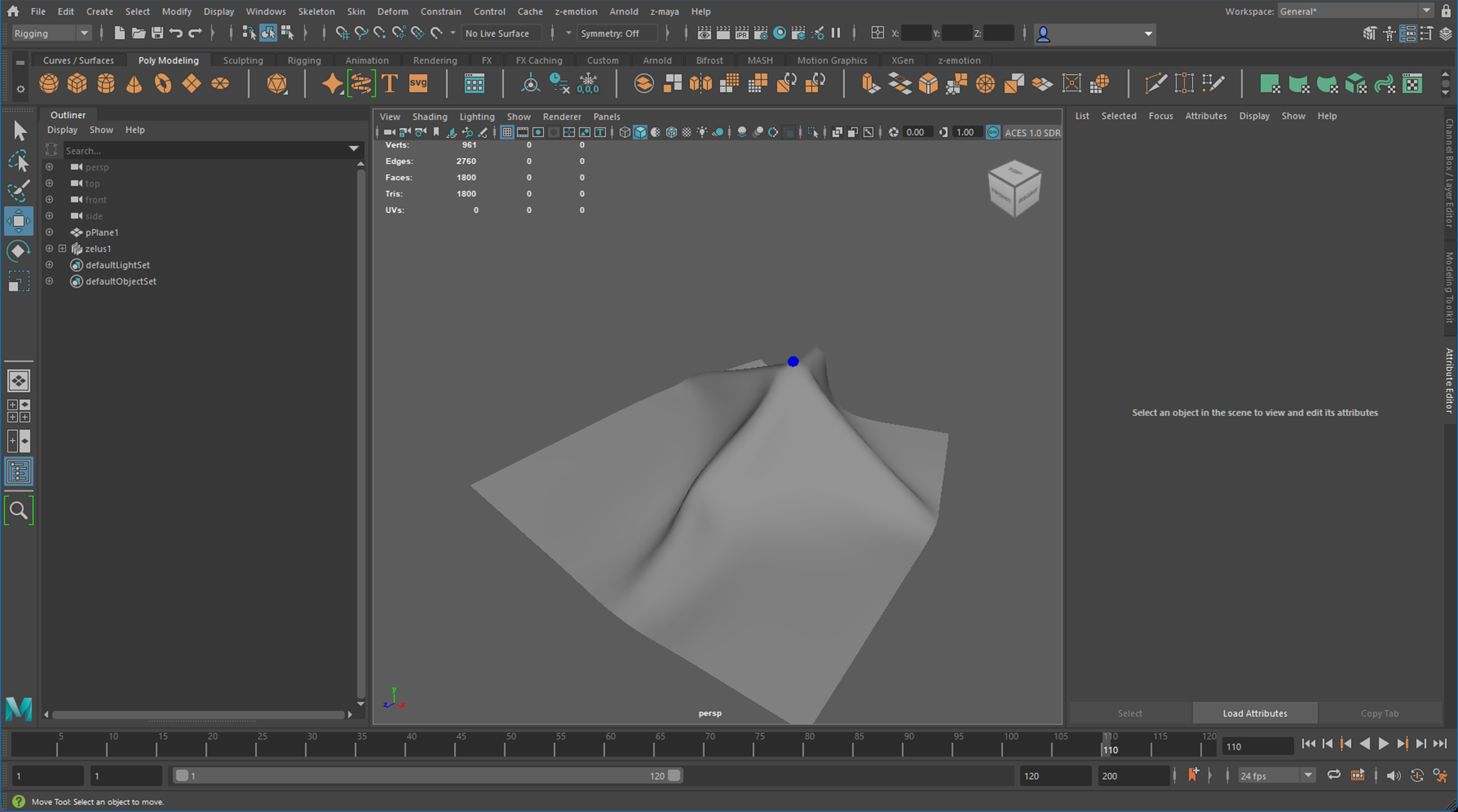Screen dimensions: 1458x812
Task: Switch to single perspective panel layout
Action: click(19, 381)
